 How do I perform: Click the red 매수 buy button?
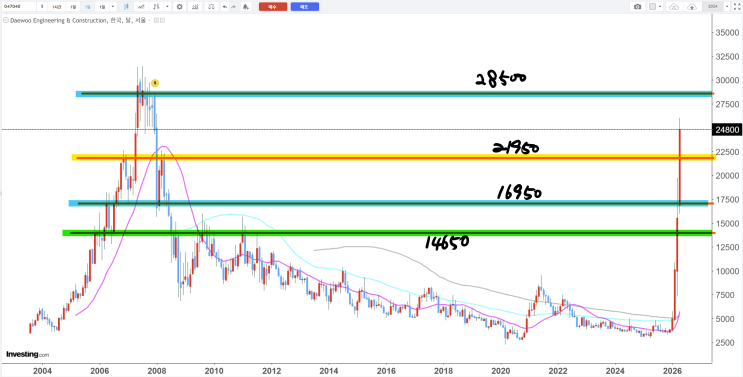click(x=273, y=7)
